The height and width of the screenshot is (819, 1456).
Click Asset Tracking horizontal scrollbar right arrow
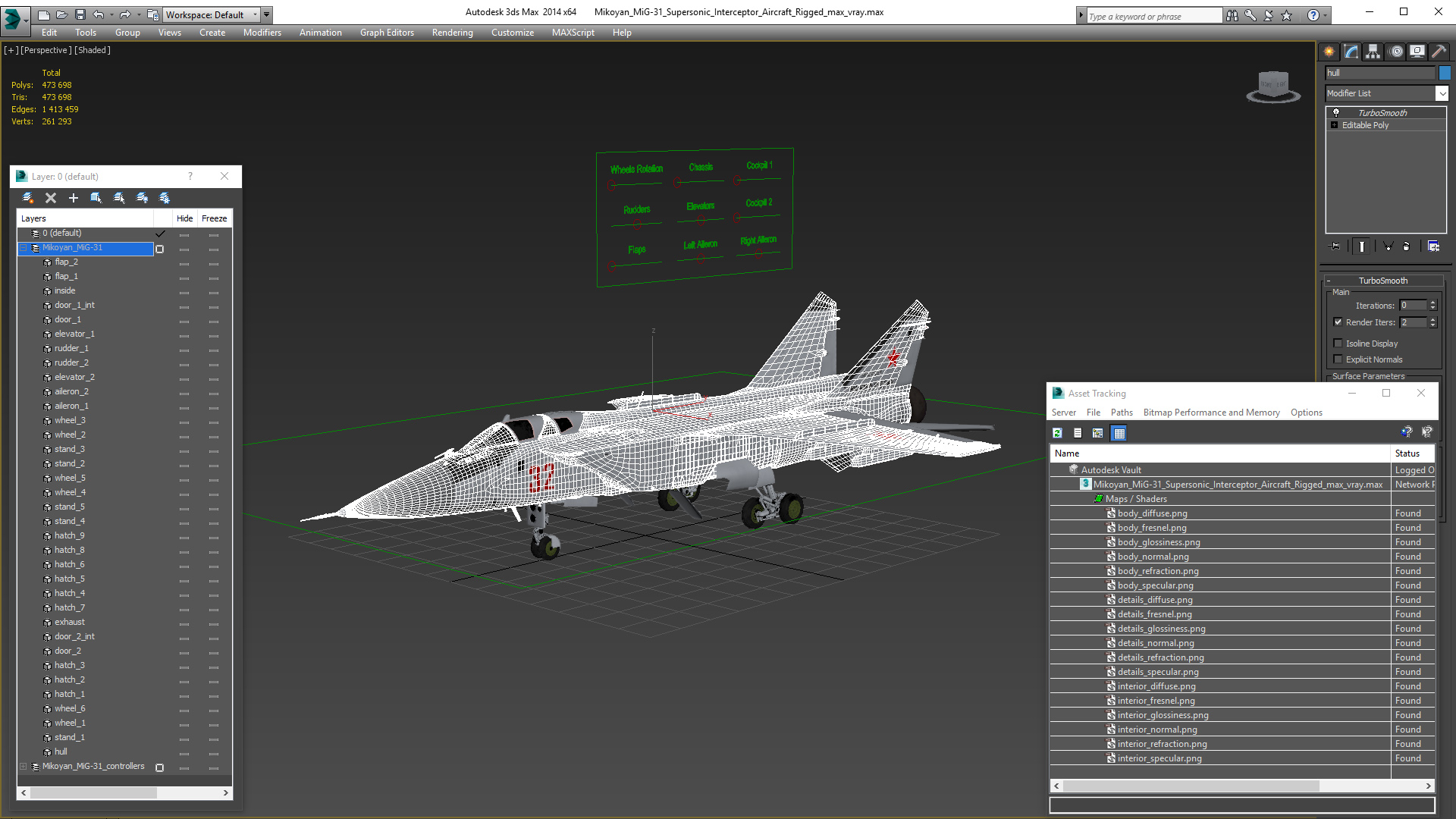[1428, 786]
